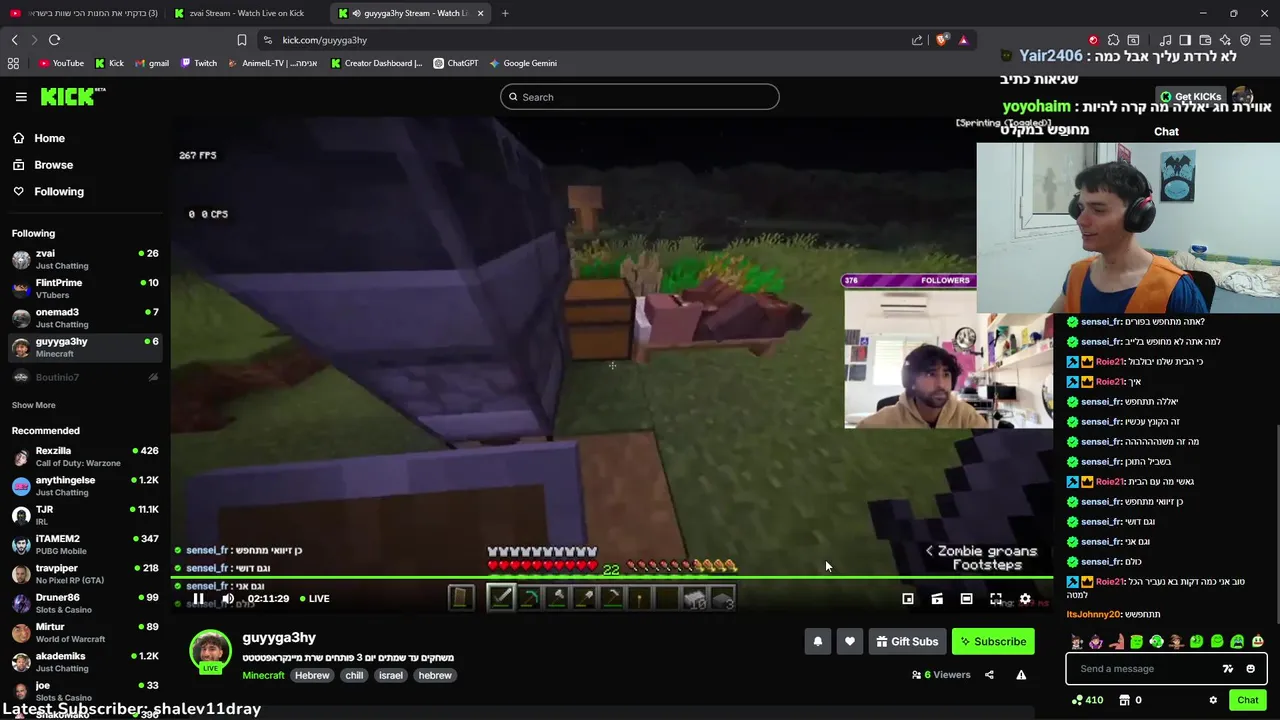Open mini player picture-in-picture icon
This screenshot has height=720, width=1280.
click(x=908, y=599)
